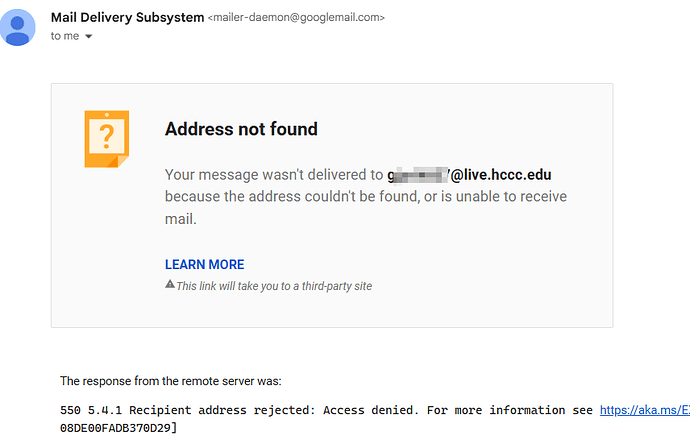Screen dimensions: 690x444
Task: Click the 550 5.4.1 error code text
Action: click(x=93, y=410)
